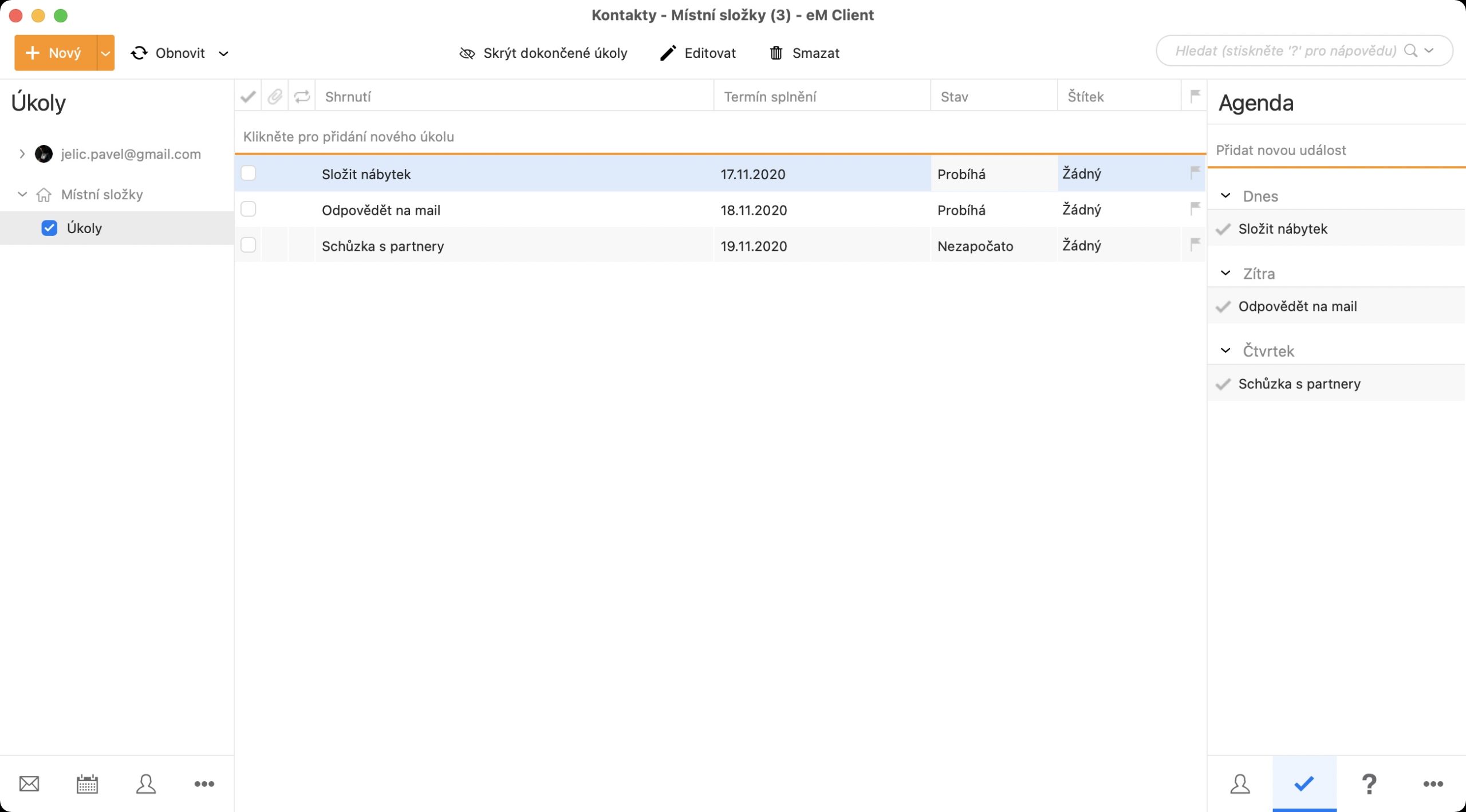Open the Nový button dropdown arrow
1466x812 pixels.
click(105, 53)
